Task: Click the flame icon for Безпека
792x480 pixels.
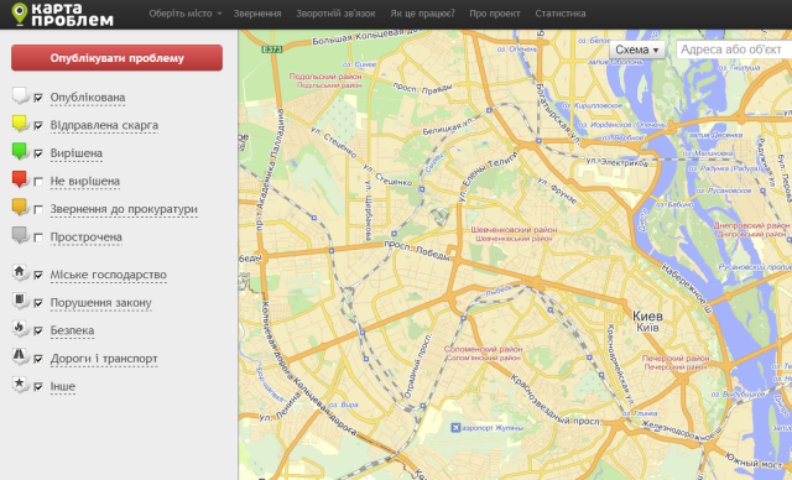Action: pyautogui.click(x=20, y=328)
